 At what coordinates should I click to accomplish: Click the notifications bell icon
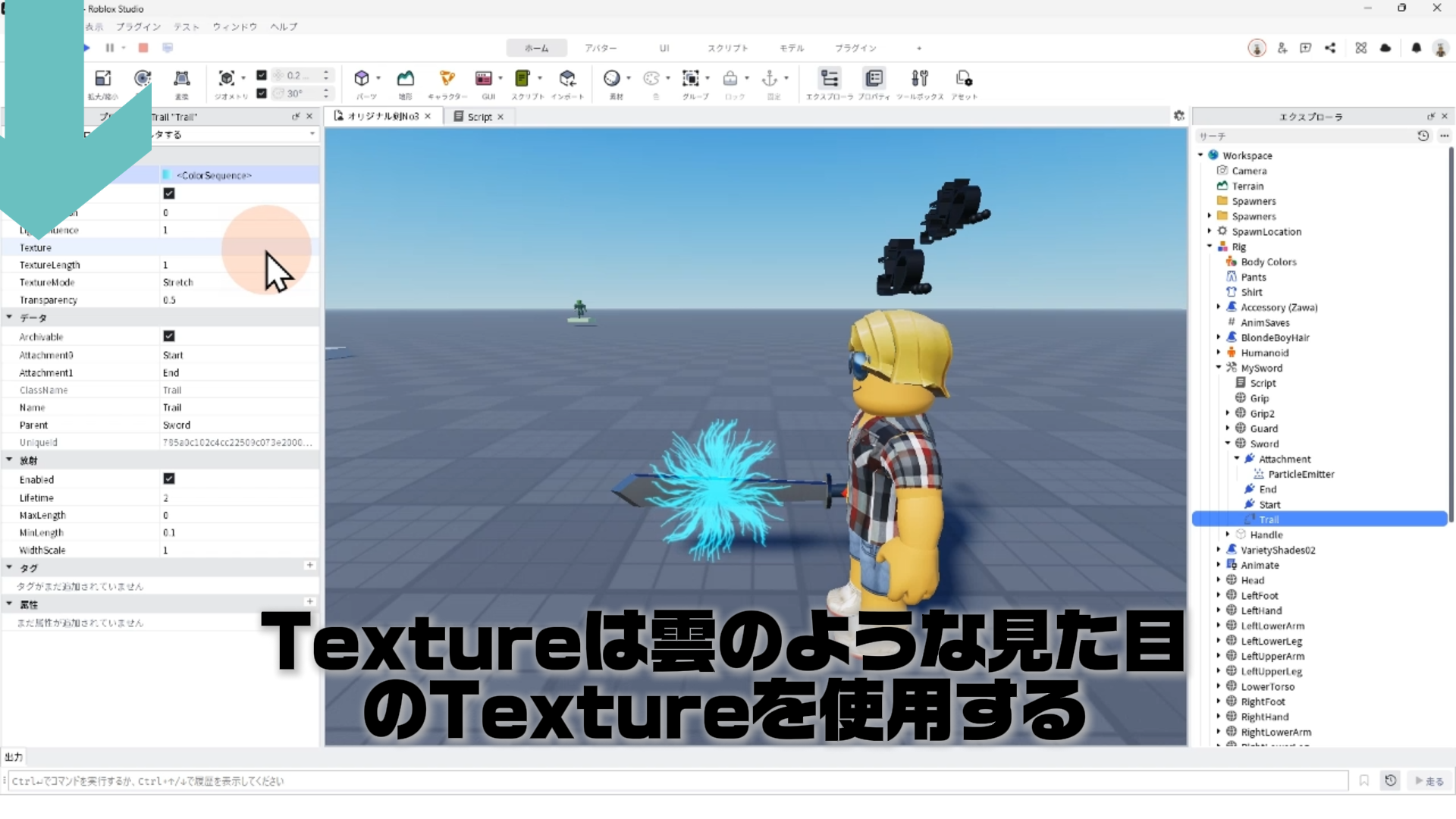(1416, 48)
